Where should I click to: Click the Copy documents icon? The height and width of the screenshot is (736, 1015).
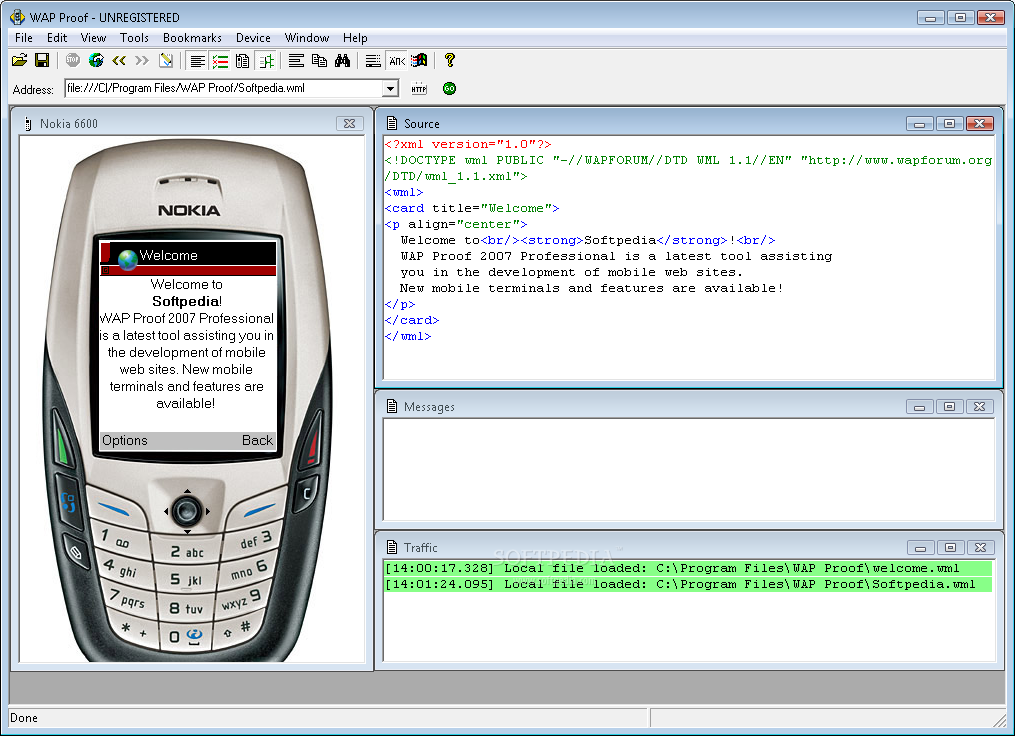pyautogui.click(x=319, y=61)
